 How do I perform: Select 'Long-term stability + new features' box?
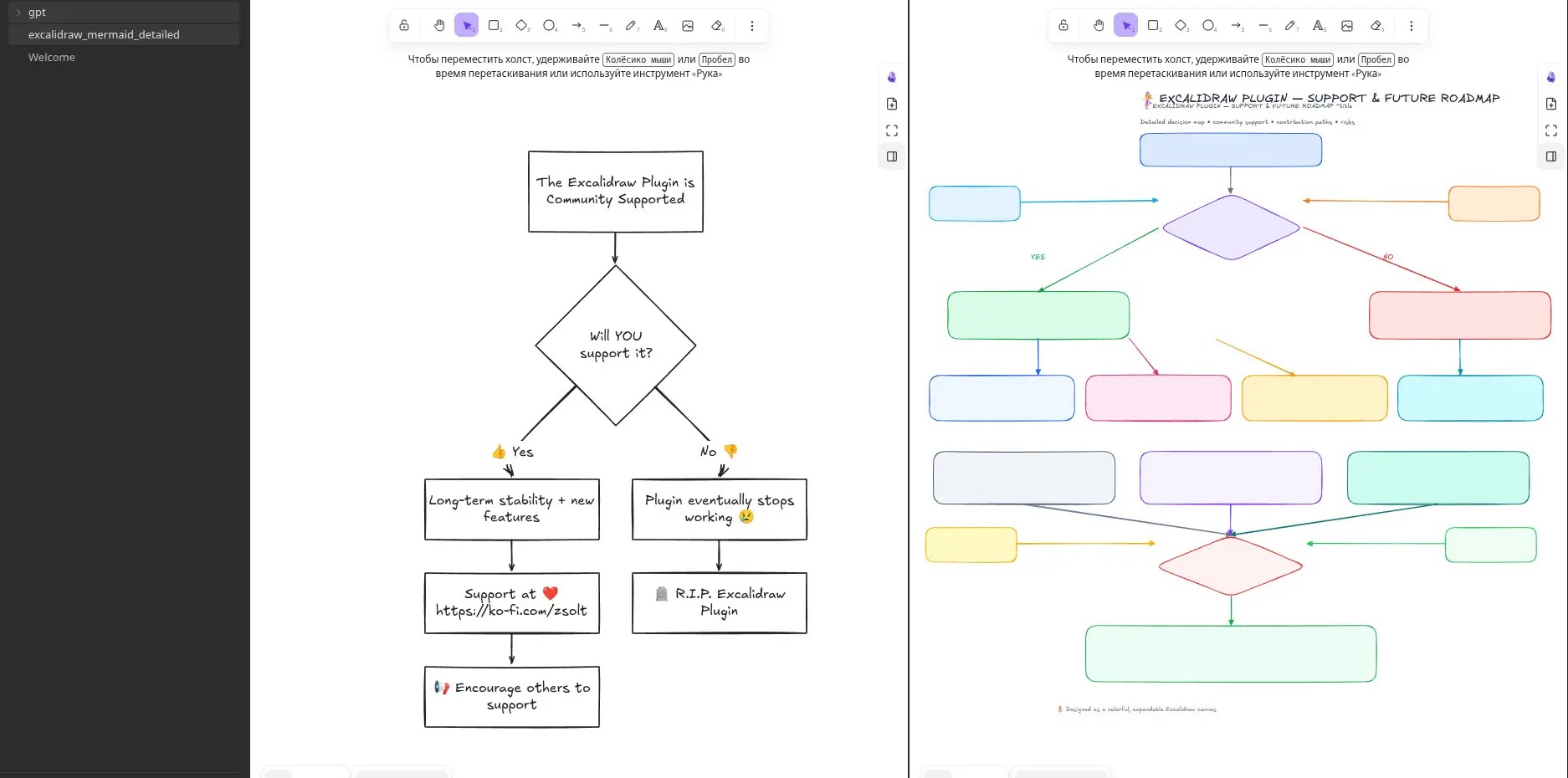512,509
